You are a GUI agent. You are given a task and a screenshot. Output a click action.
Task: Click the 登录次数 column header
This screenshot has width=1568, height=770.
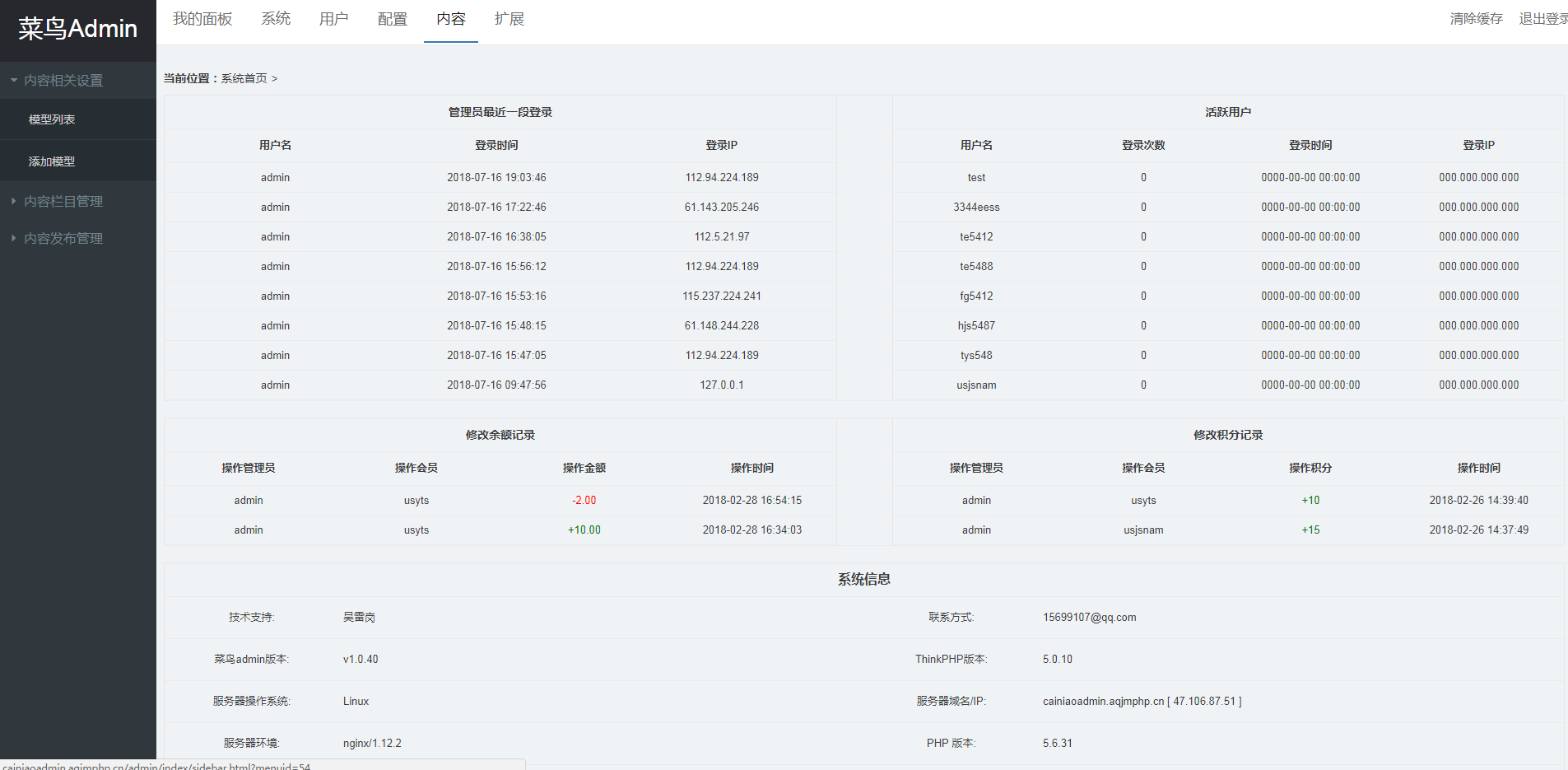1143,145
